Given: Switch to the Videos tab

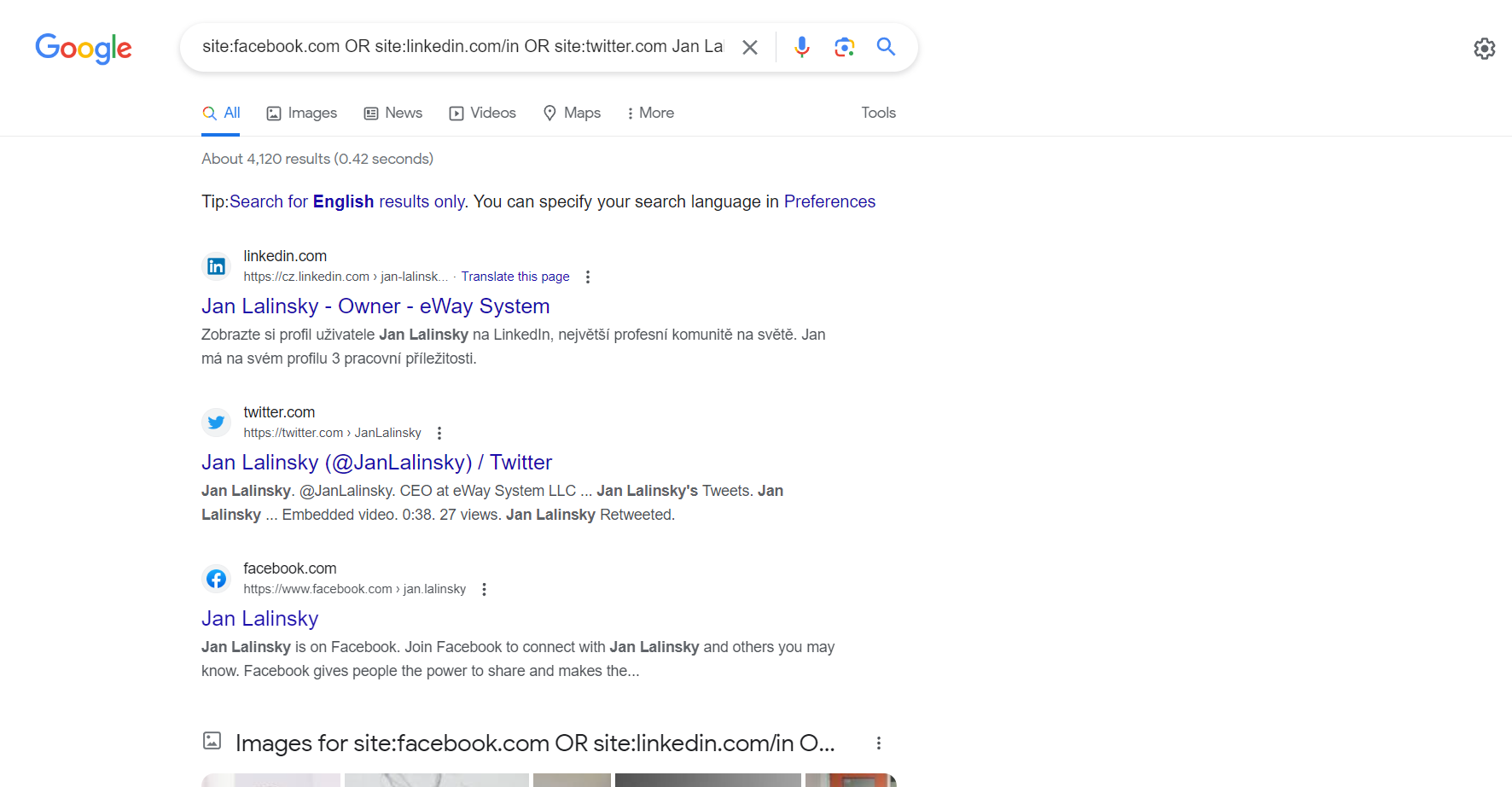Looking at the screenshot, I should pyautogui.click(x=483, y=113).
